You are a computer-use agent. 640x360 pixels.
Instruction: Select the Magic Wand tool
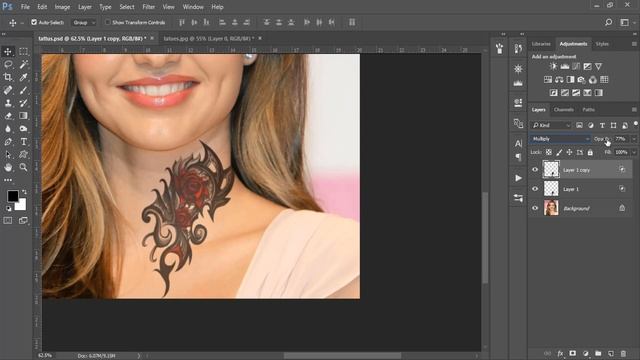tap(23, 64)
